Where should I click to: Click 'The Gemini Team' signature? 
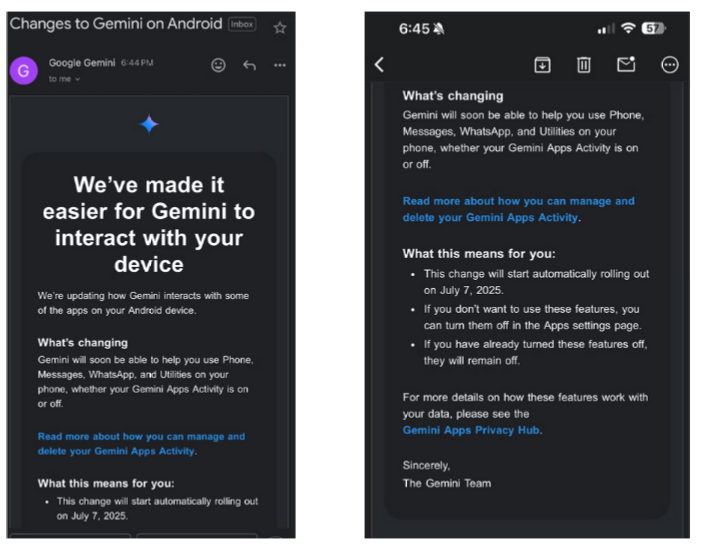(447, 483)
